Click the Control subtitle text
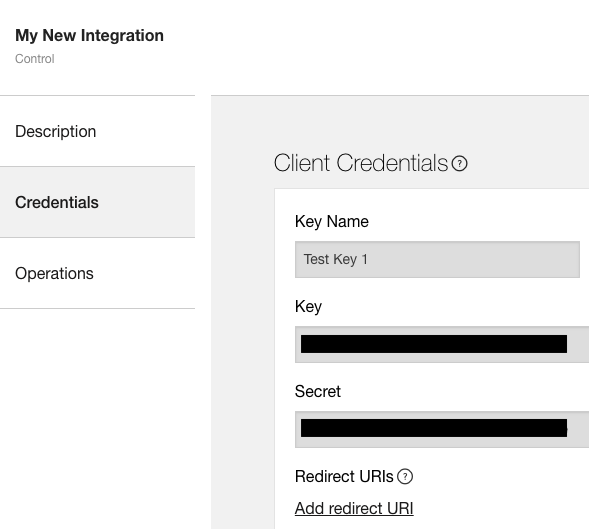This screenshot has width=589, height=529. (x=35, y=59)
